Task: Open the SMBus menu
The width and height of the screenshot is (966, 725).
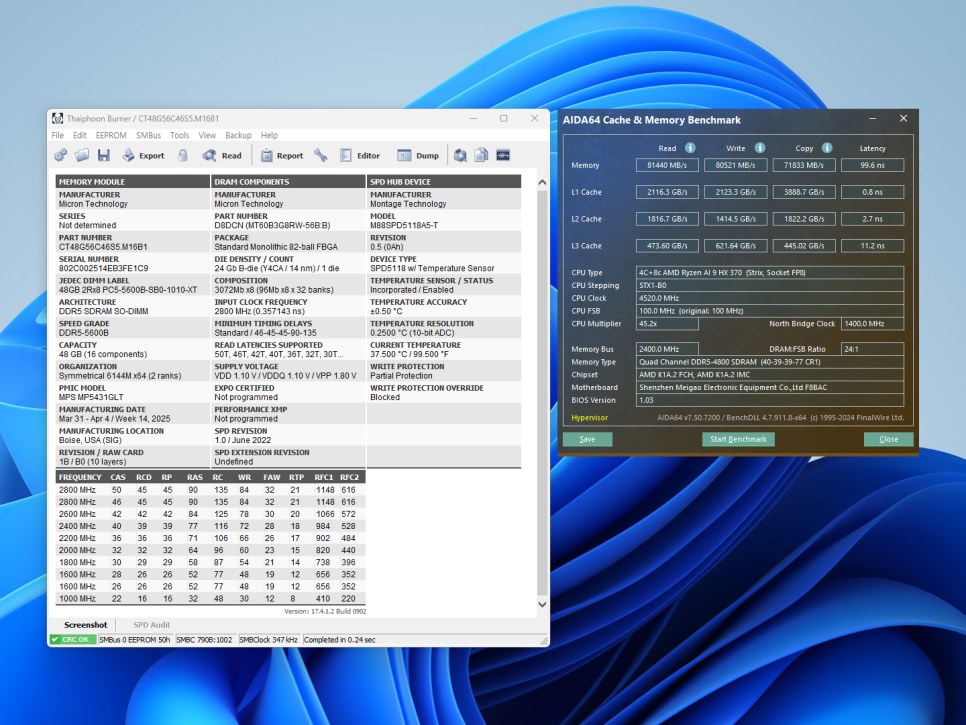Action: click(148, 136)
